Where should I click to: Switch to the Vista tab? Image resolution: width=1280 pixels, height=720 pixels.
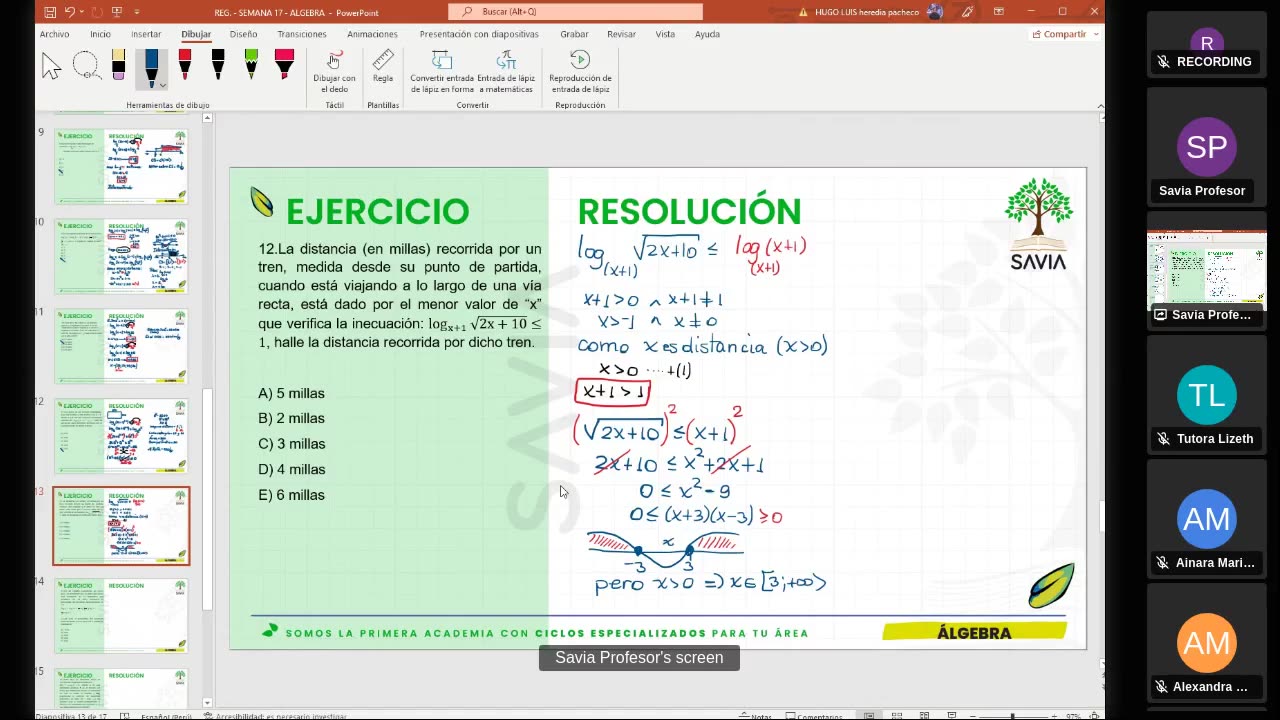[665, 34]
